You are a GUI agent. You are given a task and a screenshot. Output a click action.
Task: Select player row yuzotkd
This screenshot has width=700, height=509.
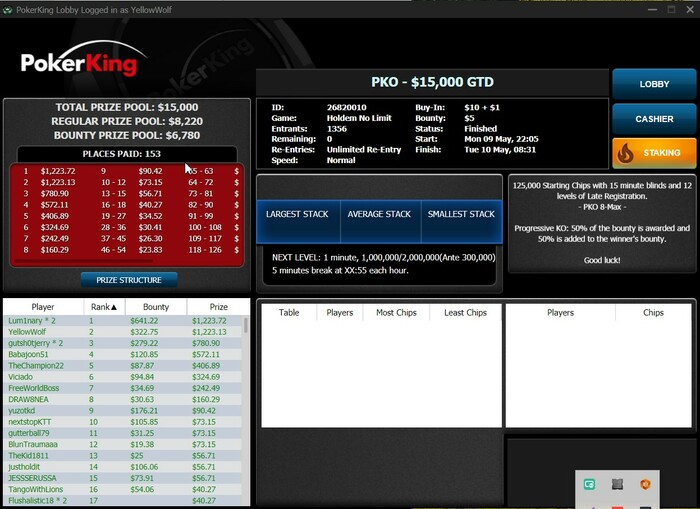123,410
